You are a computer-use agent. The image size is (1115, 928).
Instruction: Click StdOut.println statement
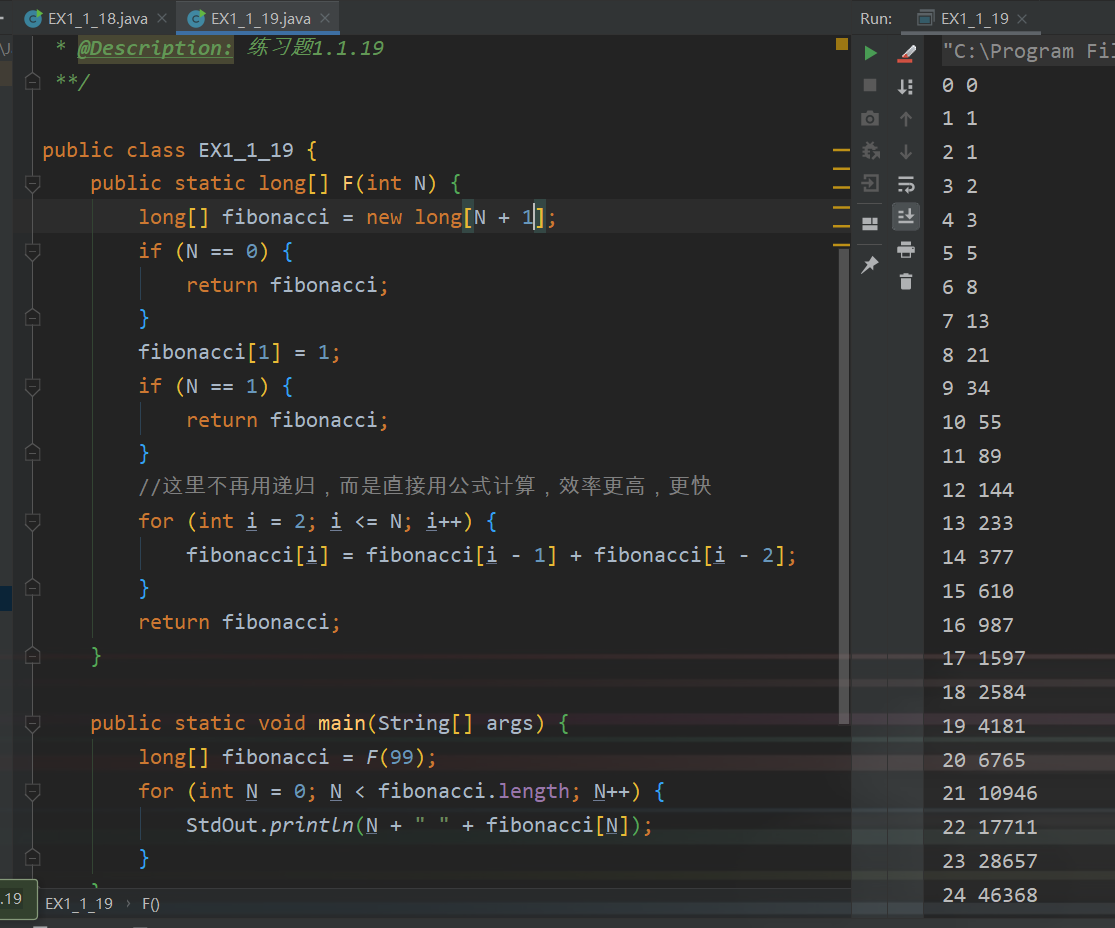coord(419,825)
